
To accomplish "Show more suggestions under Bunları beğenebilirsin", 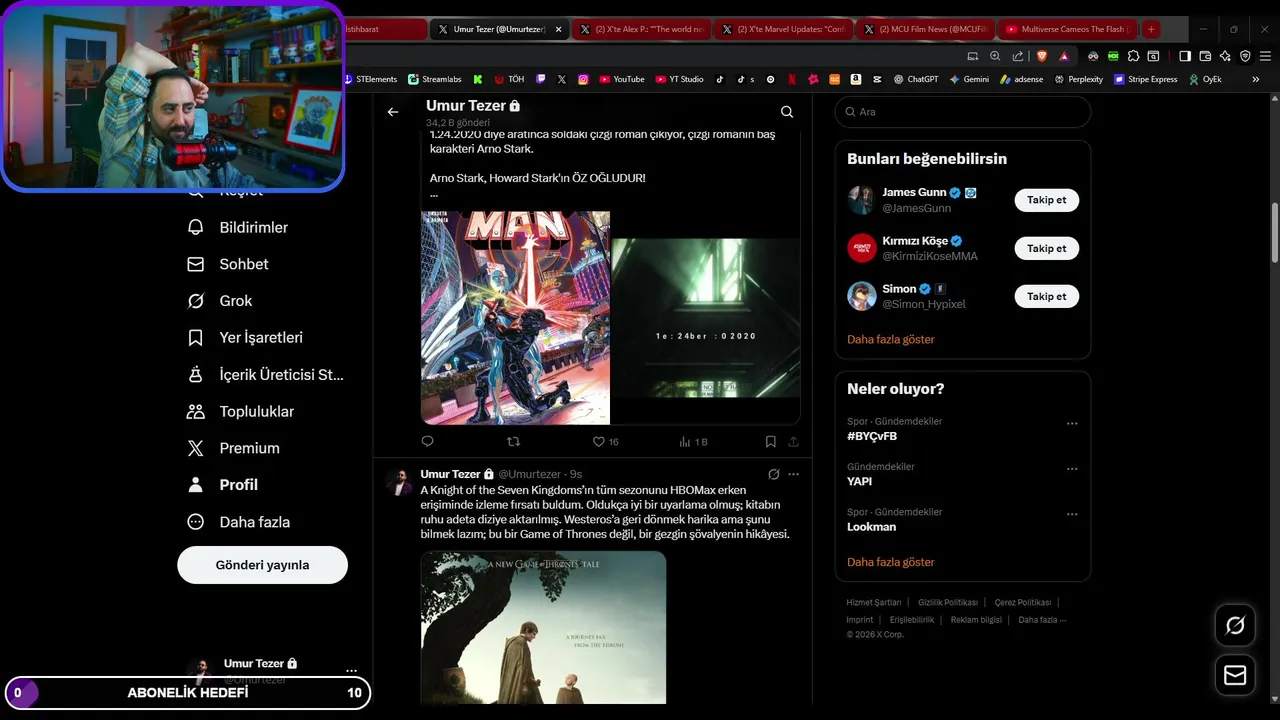I will pyautogui.click(x=890, y=340).
